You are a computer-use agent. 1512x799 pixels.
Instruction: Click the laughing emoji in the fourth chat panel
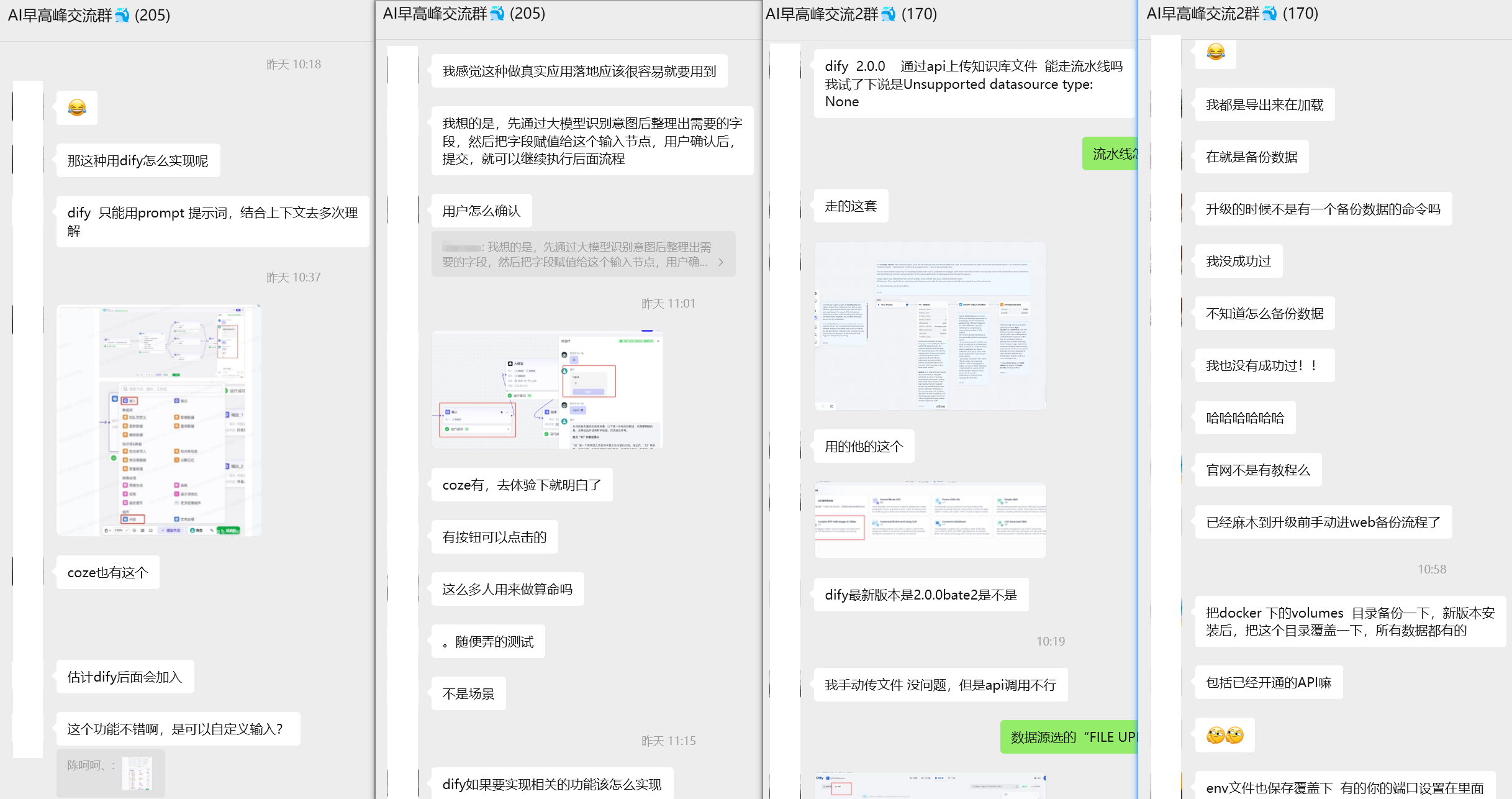(x=1215, y=52)
